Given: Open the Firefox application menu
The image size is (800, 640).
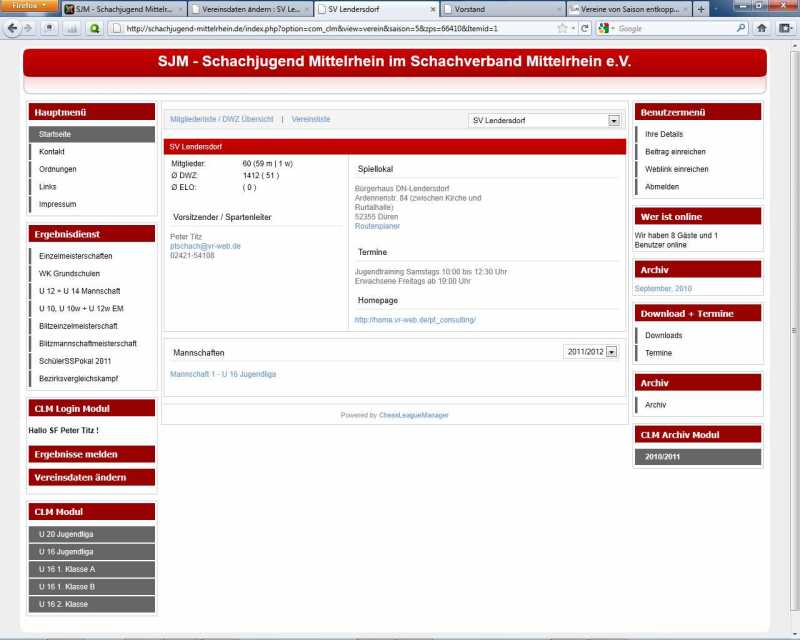Looking at the screenshot, I should 28,6.
